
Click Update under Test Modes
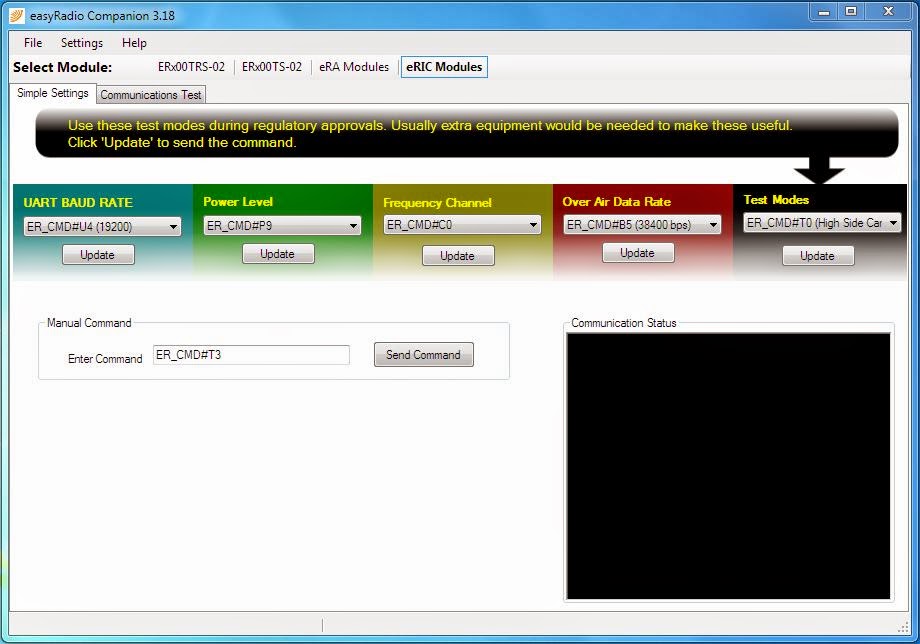click(x=818, y=256)
